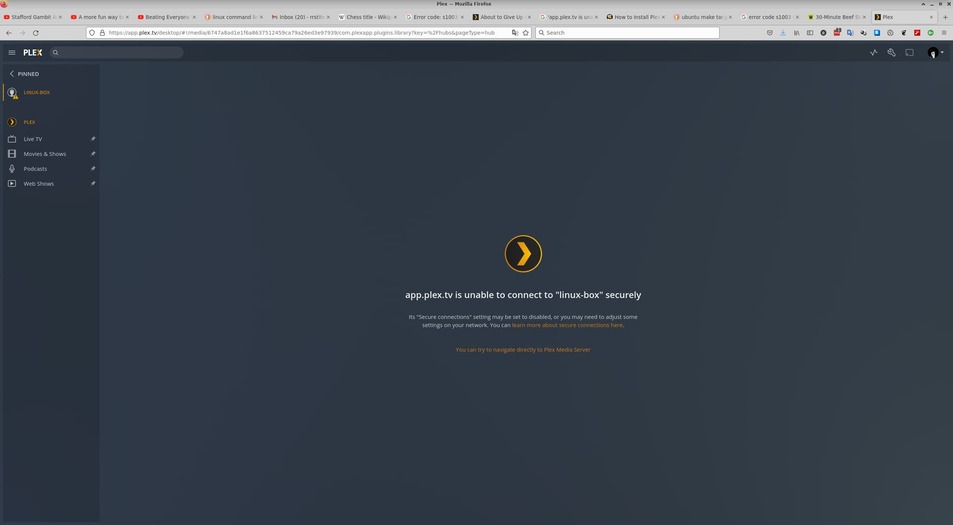Click translate page icon in address bar
Viewport: 953px width, 525px height.
coord(515,33)
